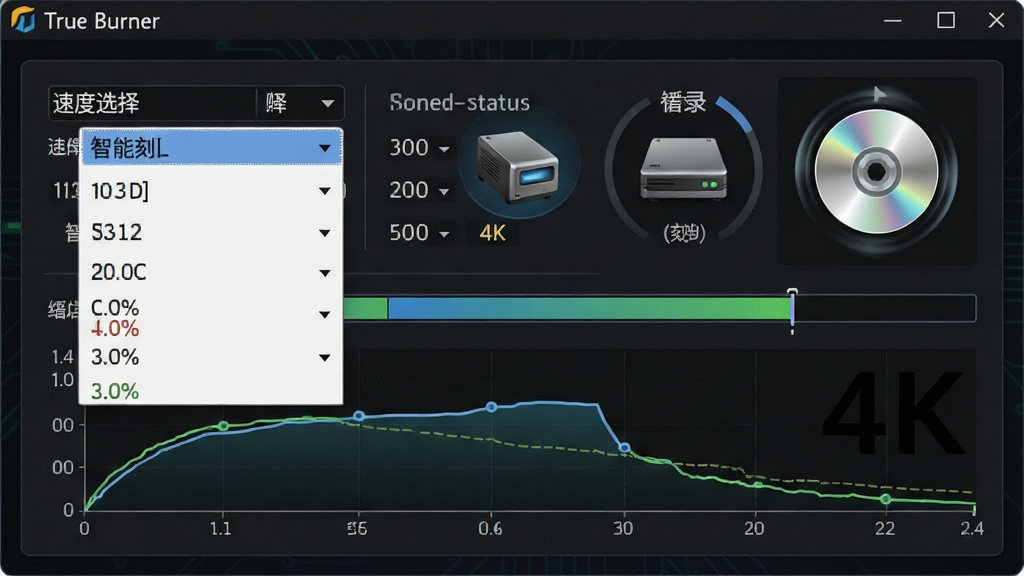Click the small play arrow above the disc

click(x=879, y=94)
